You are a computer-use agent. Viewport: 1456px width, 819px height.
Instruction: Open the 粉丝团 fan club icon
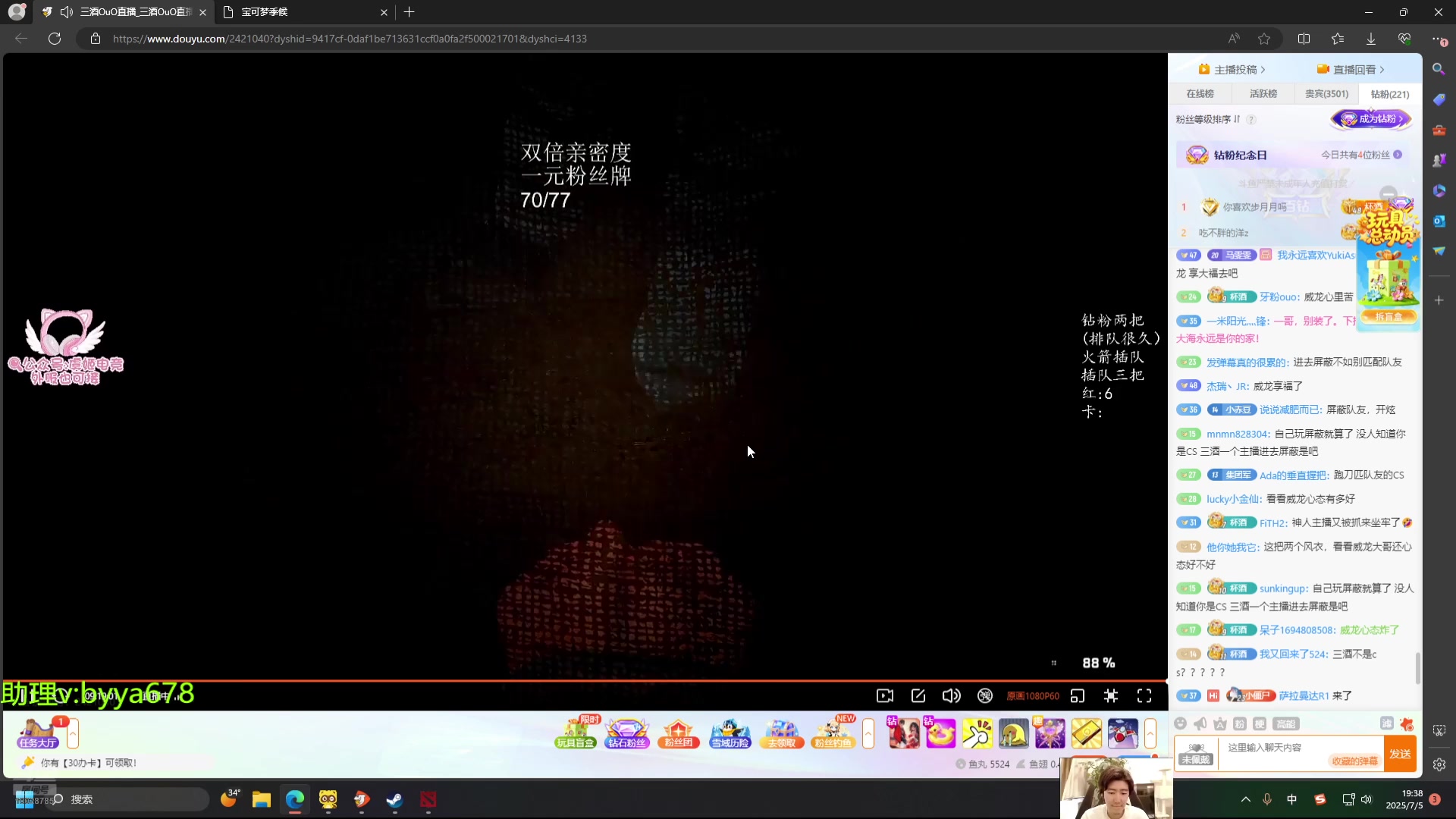point(679,733)
